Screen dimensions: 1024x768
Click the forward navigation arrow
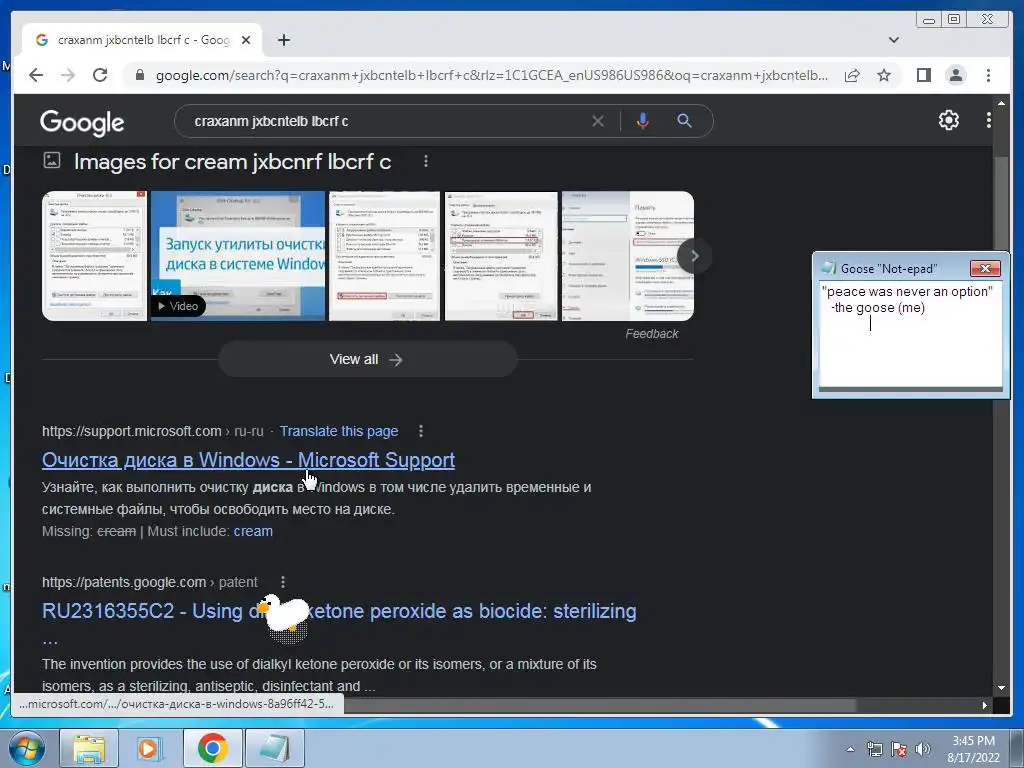point(68,75)
